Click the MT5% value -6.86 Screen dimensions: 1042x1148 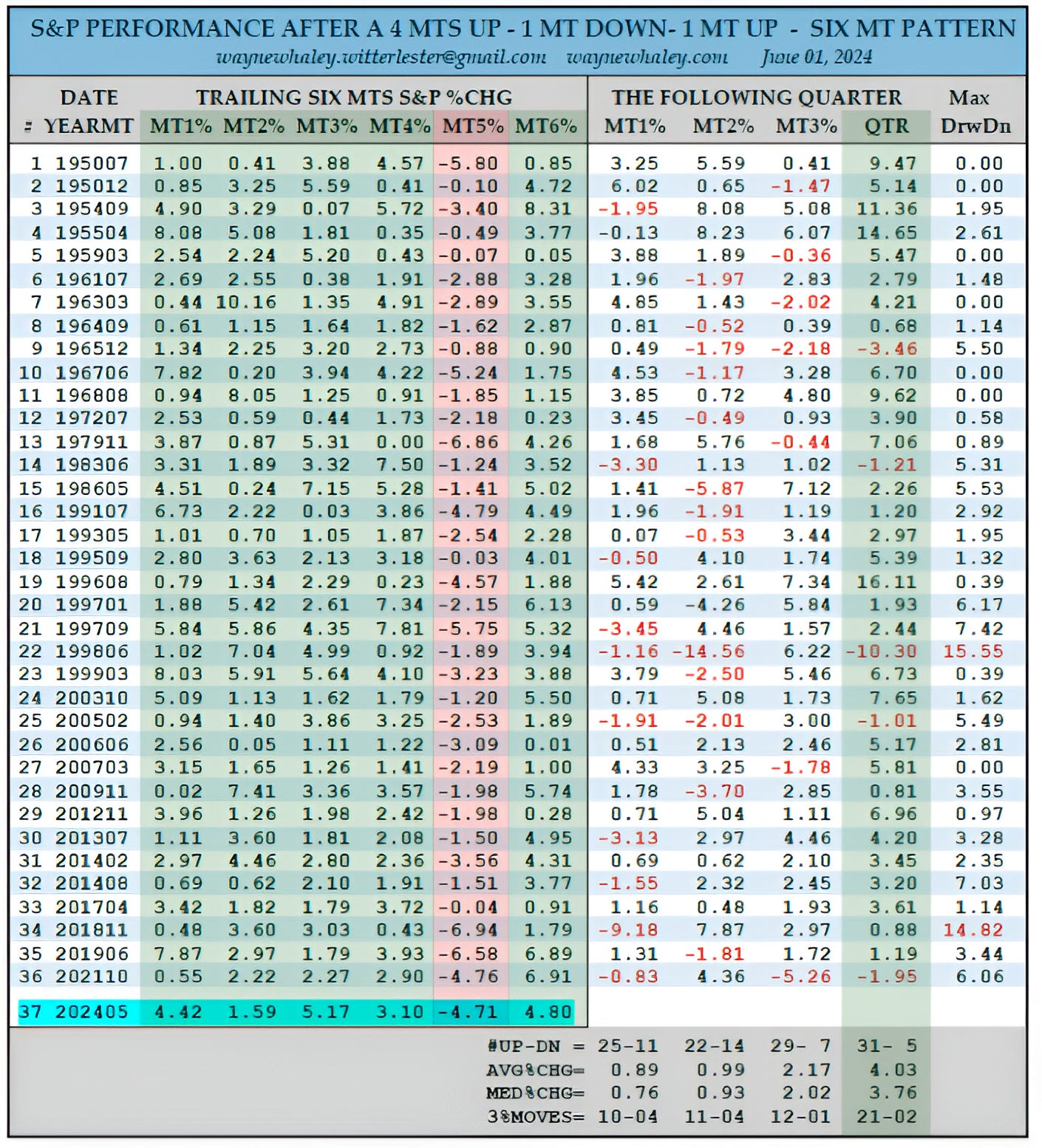tap(469, 443)
